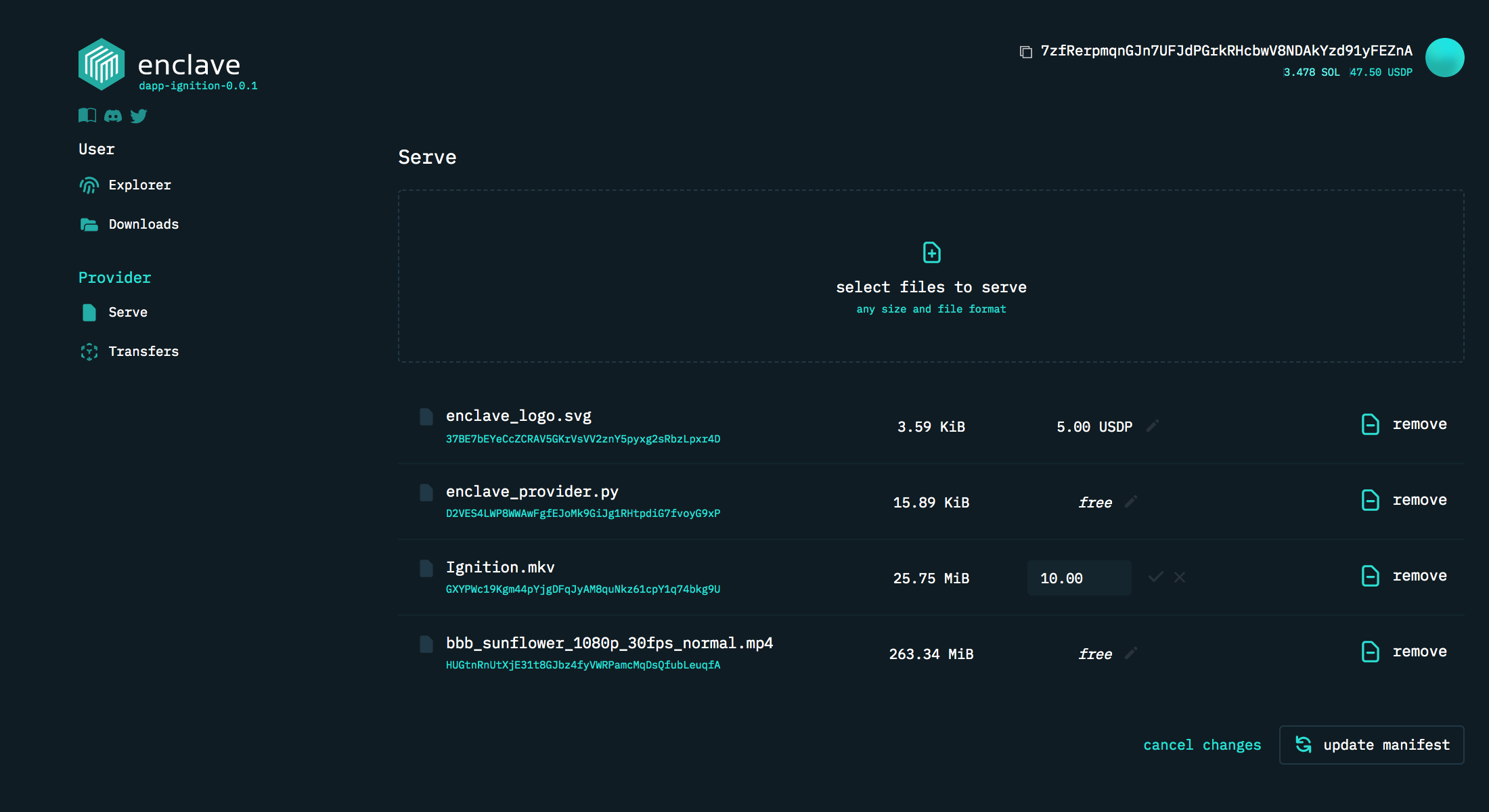Edit price of enclave_logo.svg pencil icon
1489x812 pixels.
(x=1153, y=426)
